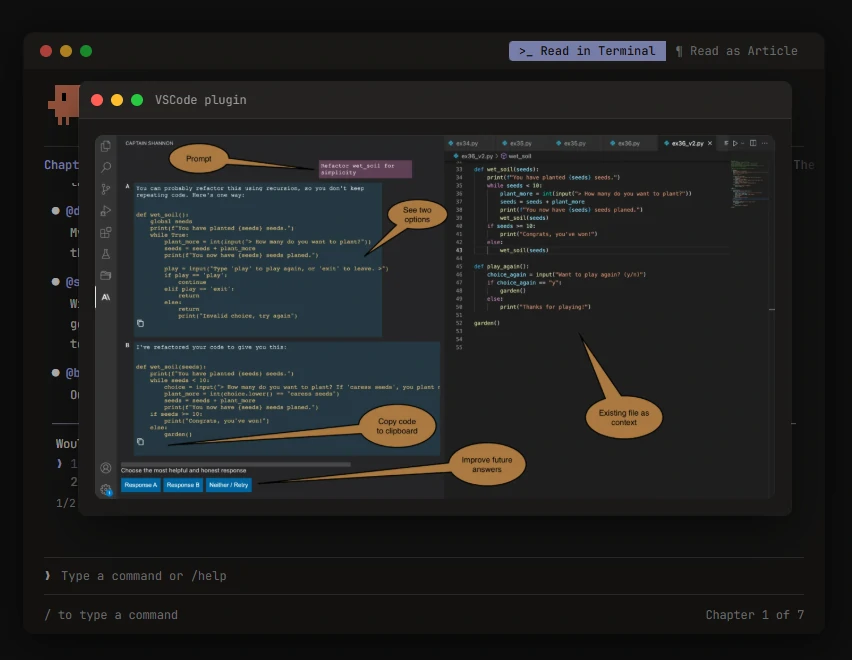The height and width of the screenshot is (660, 852).
Task: Open the Search magnifier in the activity bar
Action: click(106, 167)
